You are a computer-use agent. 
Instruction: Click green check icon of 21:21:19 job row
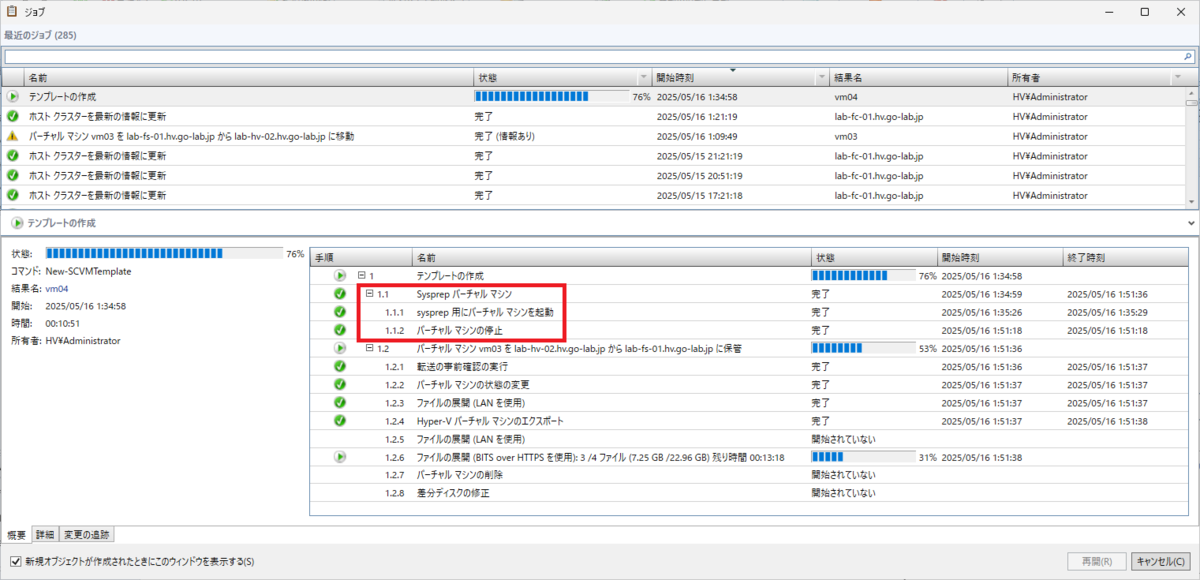[x=13, y=156]
